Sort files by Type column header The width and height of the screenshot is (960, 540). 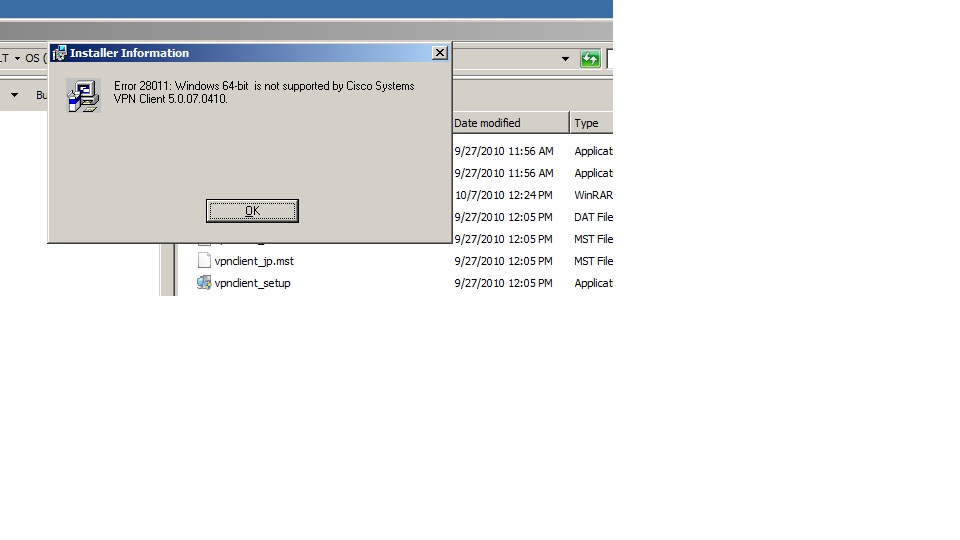(x=591, y=122)
